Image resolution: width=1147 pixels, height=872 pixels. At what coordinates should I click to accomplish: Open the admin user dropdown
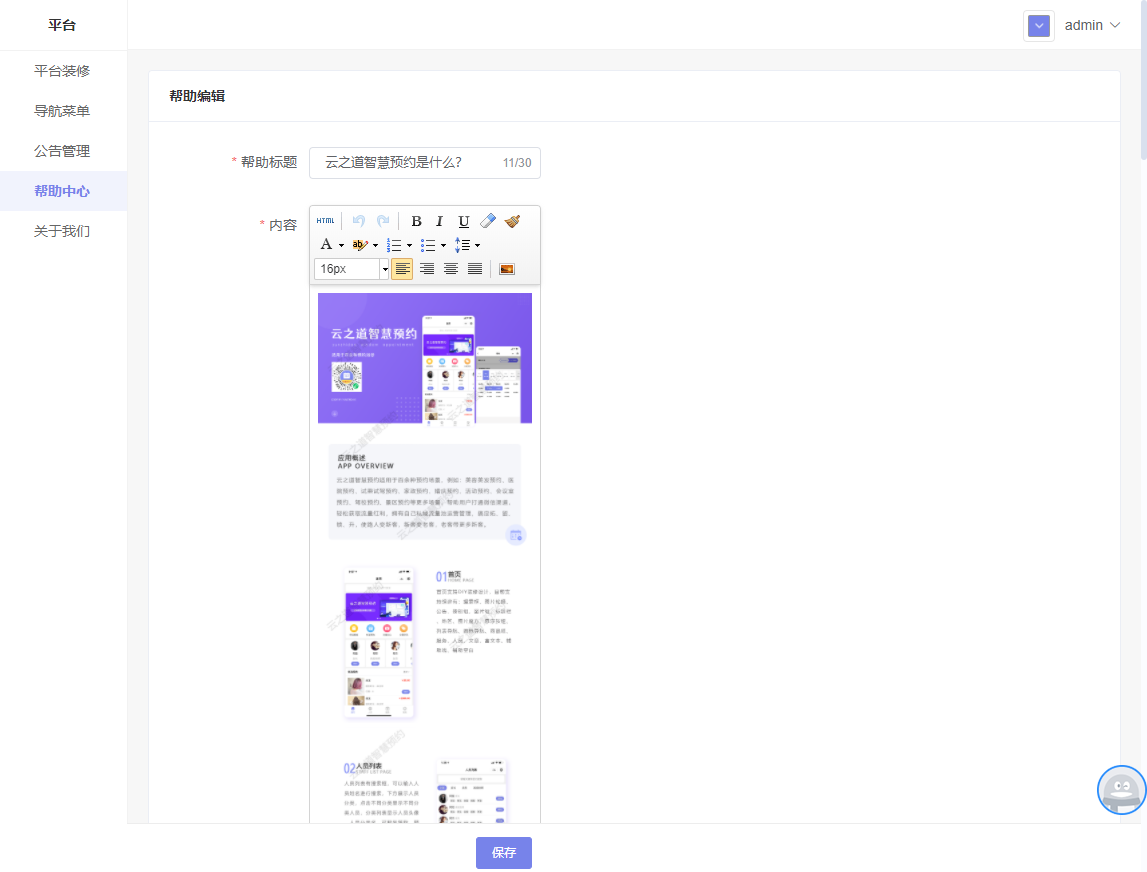tap(1092, 26)
